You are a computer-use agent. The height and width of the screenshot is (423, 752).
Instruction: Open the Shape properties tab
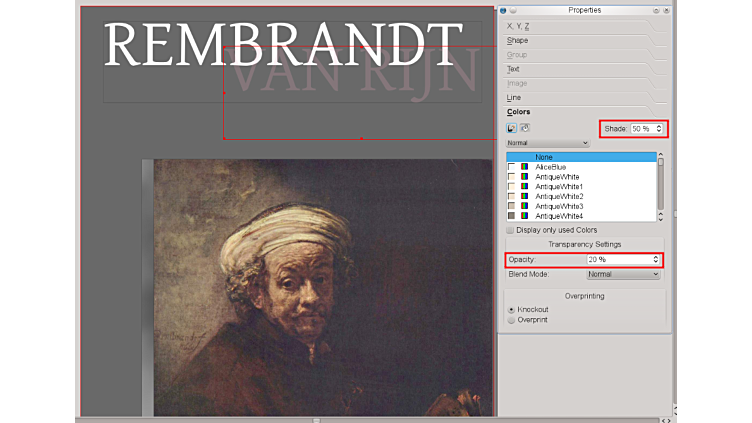click(518, 40)
